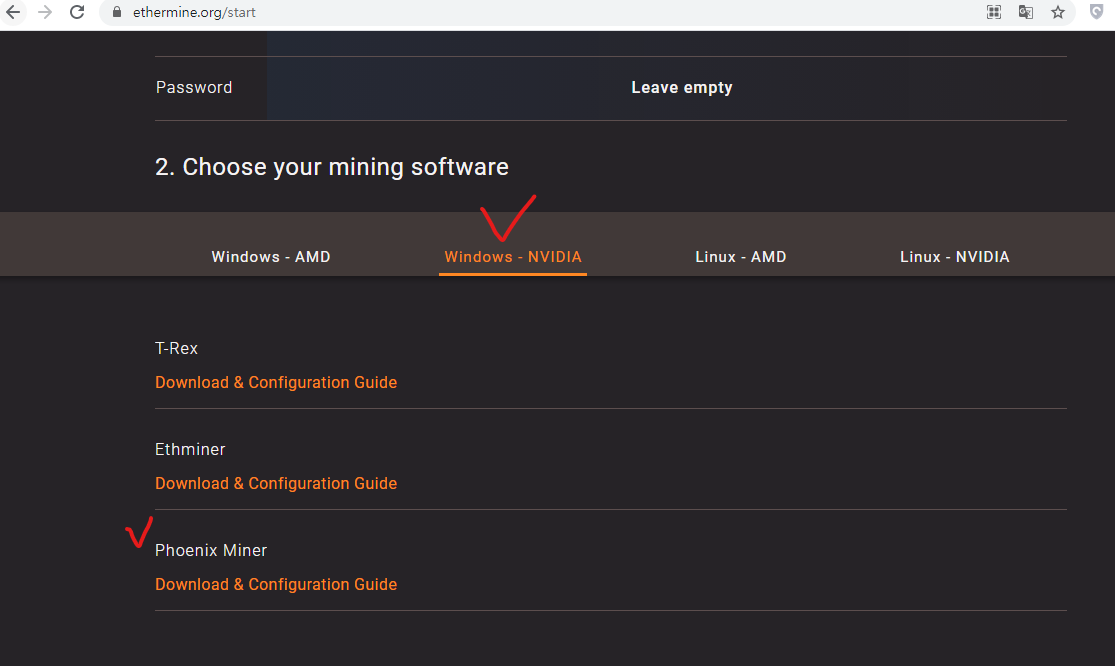The image size is (1115, 666).
Task: Click the 'Leave empty' password value
Action: point(682,87)
